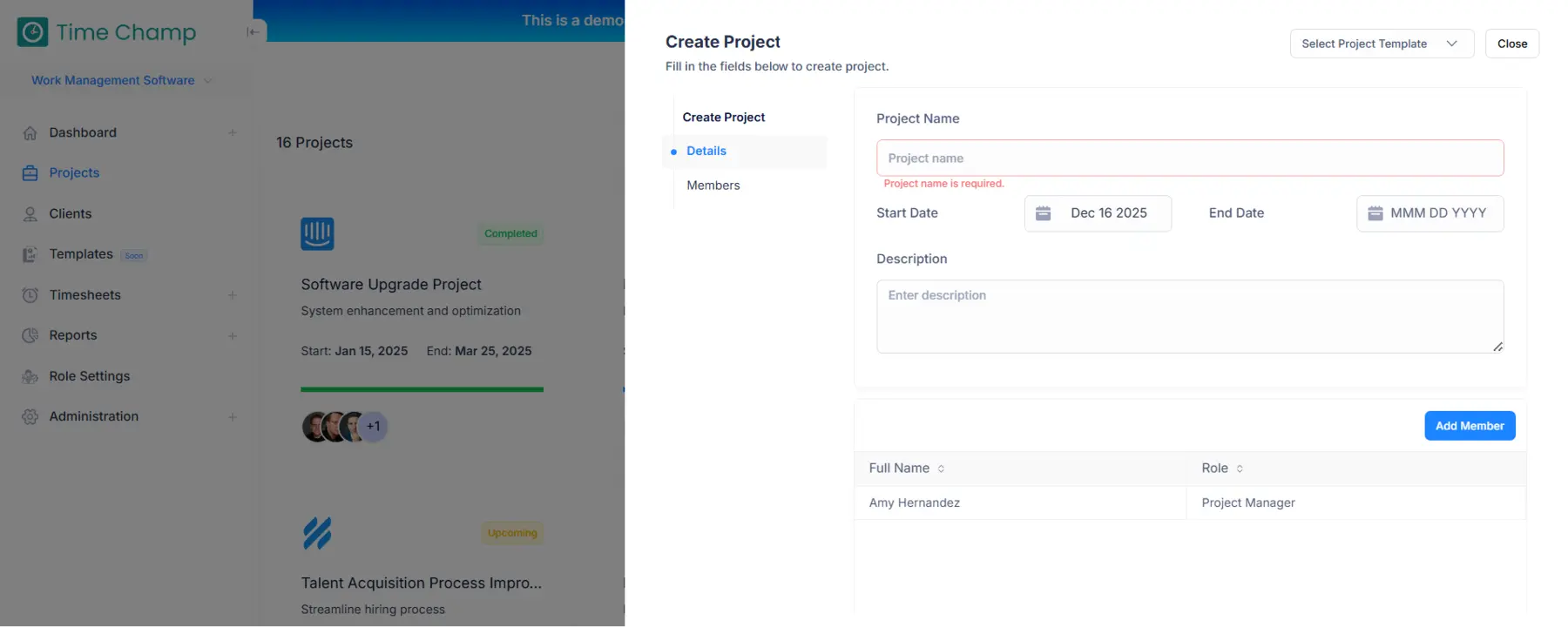Viewport: 1568px width, 627px height.
Task: Click 'System enhancement and optimization' text
Action: [x=410, y=311]
